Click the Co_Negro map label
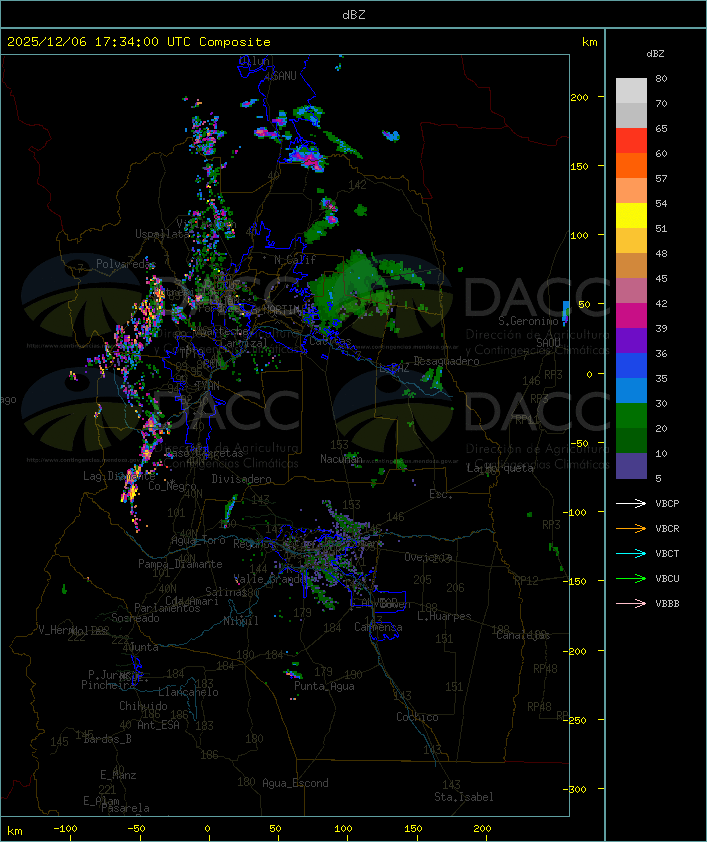Screen dimensions: 707x842 (x=172, y=486)
